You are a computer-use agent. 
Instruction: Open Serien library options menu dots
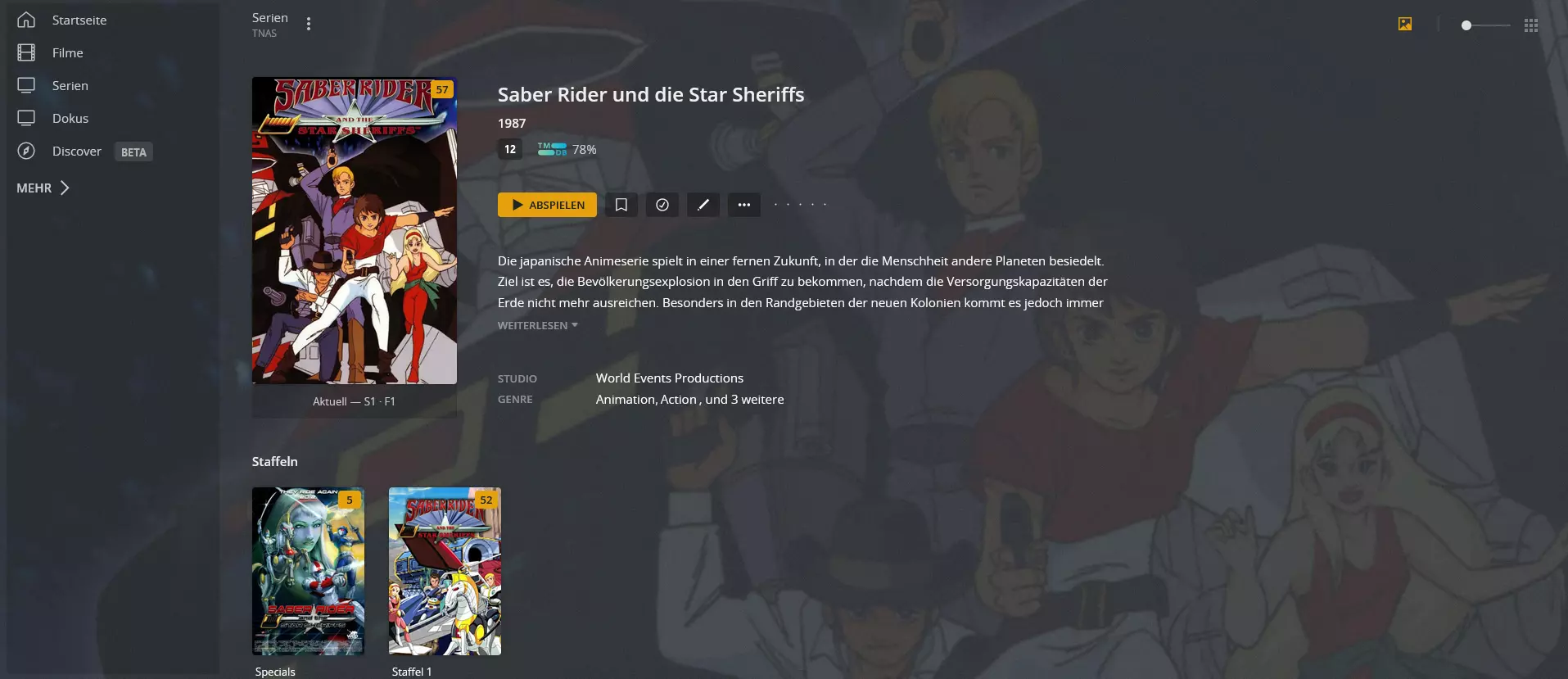coord(309,24)
